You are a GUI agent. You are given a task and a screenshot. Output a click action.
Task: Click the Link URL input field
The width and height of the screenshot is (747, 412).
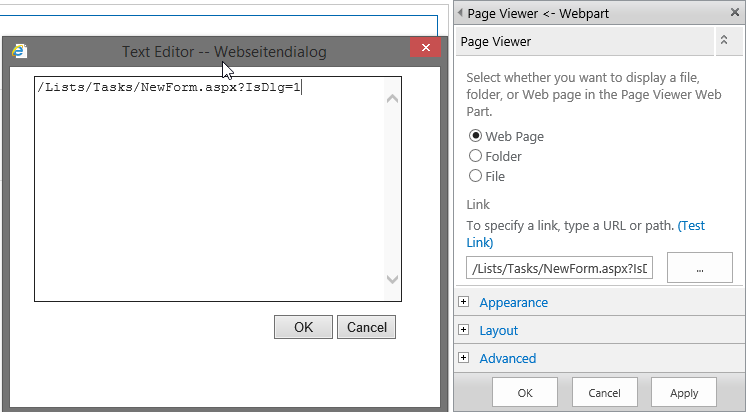coord(559,268)
